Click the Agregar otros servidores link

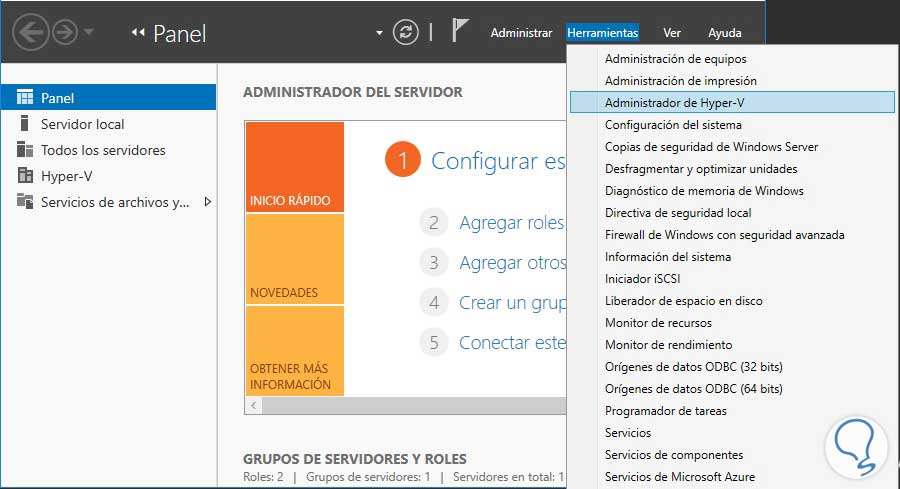tap(513, 262)
